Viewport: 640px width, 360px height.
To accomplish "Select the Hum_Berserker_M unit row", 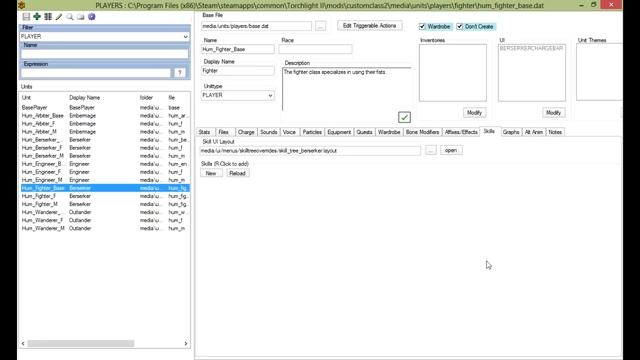I will pyautogui.click(x=105, y=156).
